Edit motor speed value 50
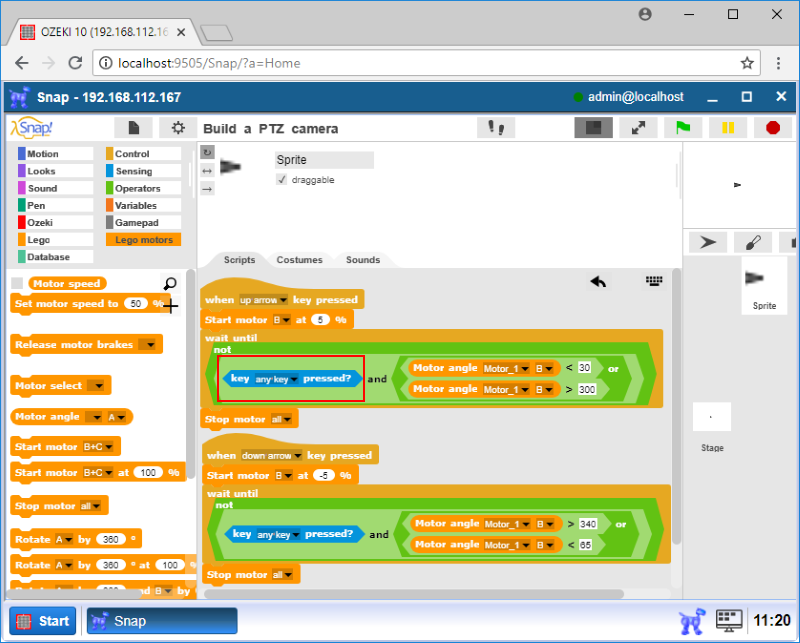Screen dimensions: 800x643 [135, 304]
